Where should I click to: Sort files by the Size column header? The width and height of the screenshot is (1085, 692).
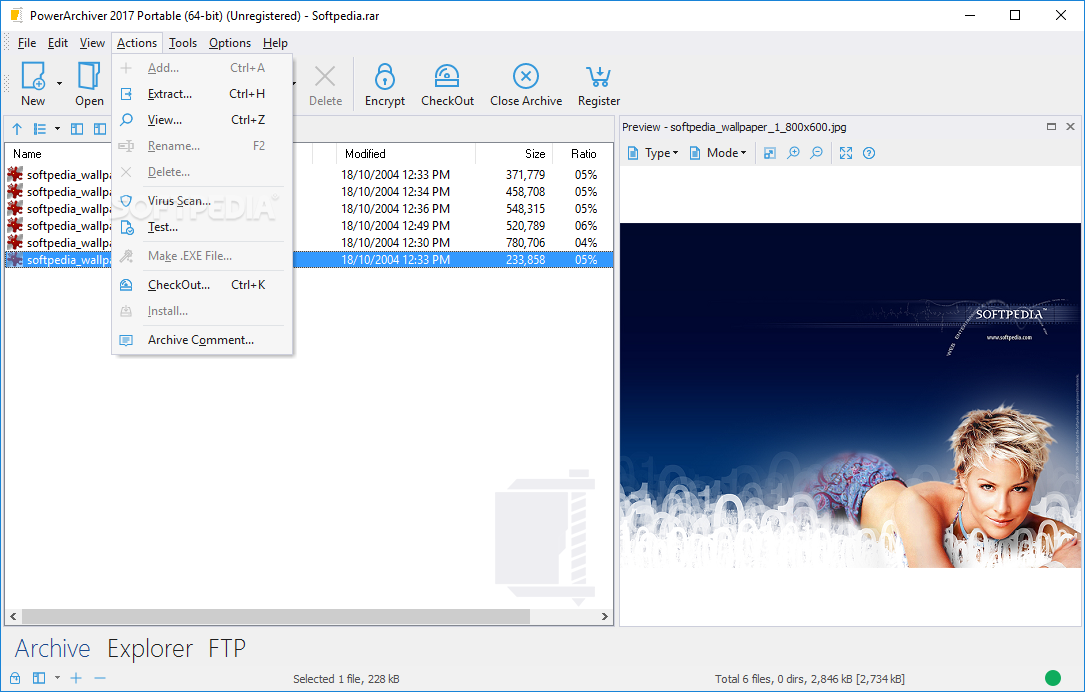[514, 154]
